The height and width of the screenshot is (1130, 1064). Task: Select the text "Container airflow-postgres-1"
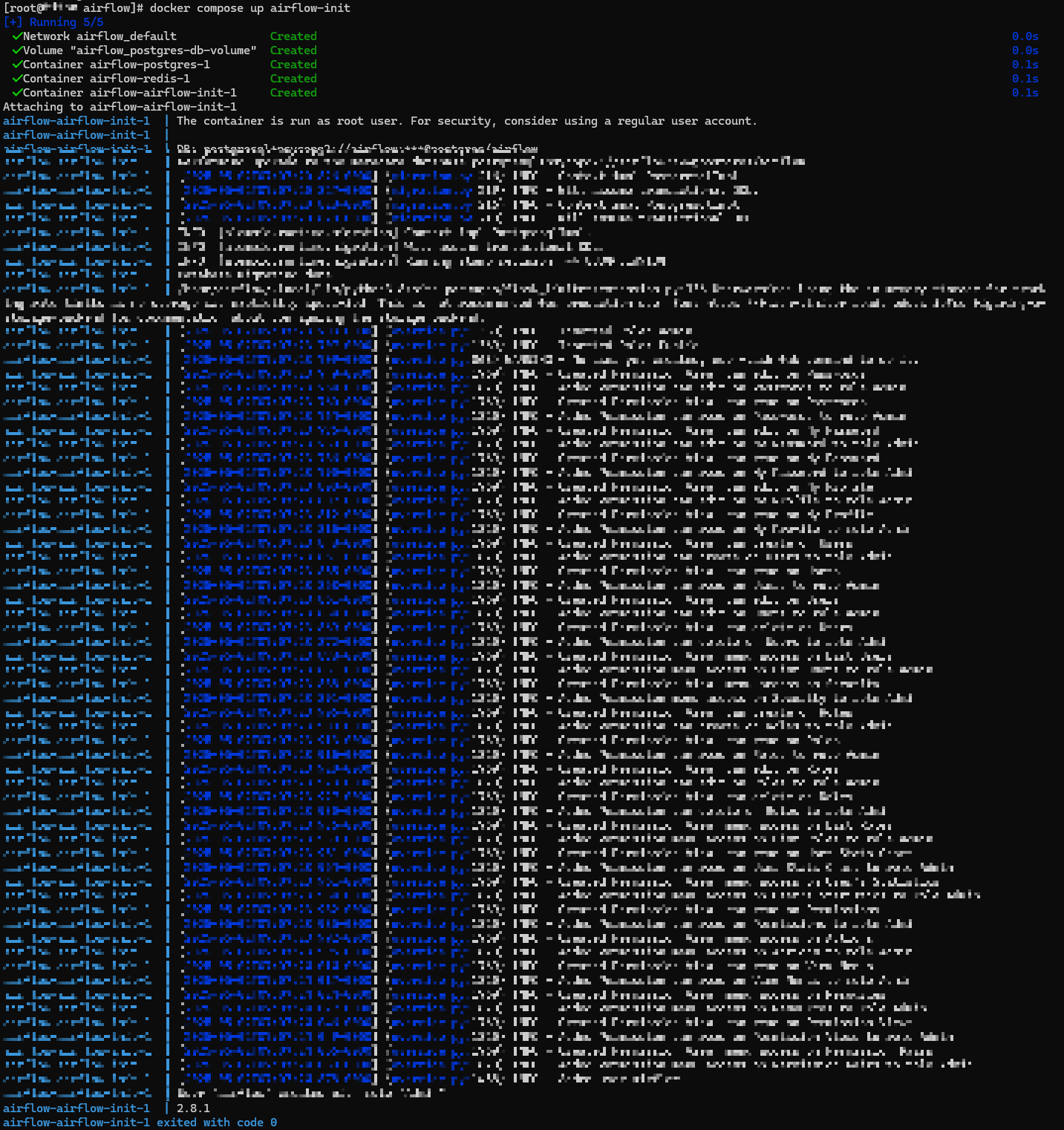(117, 64)
